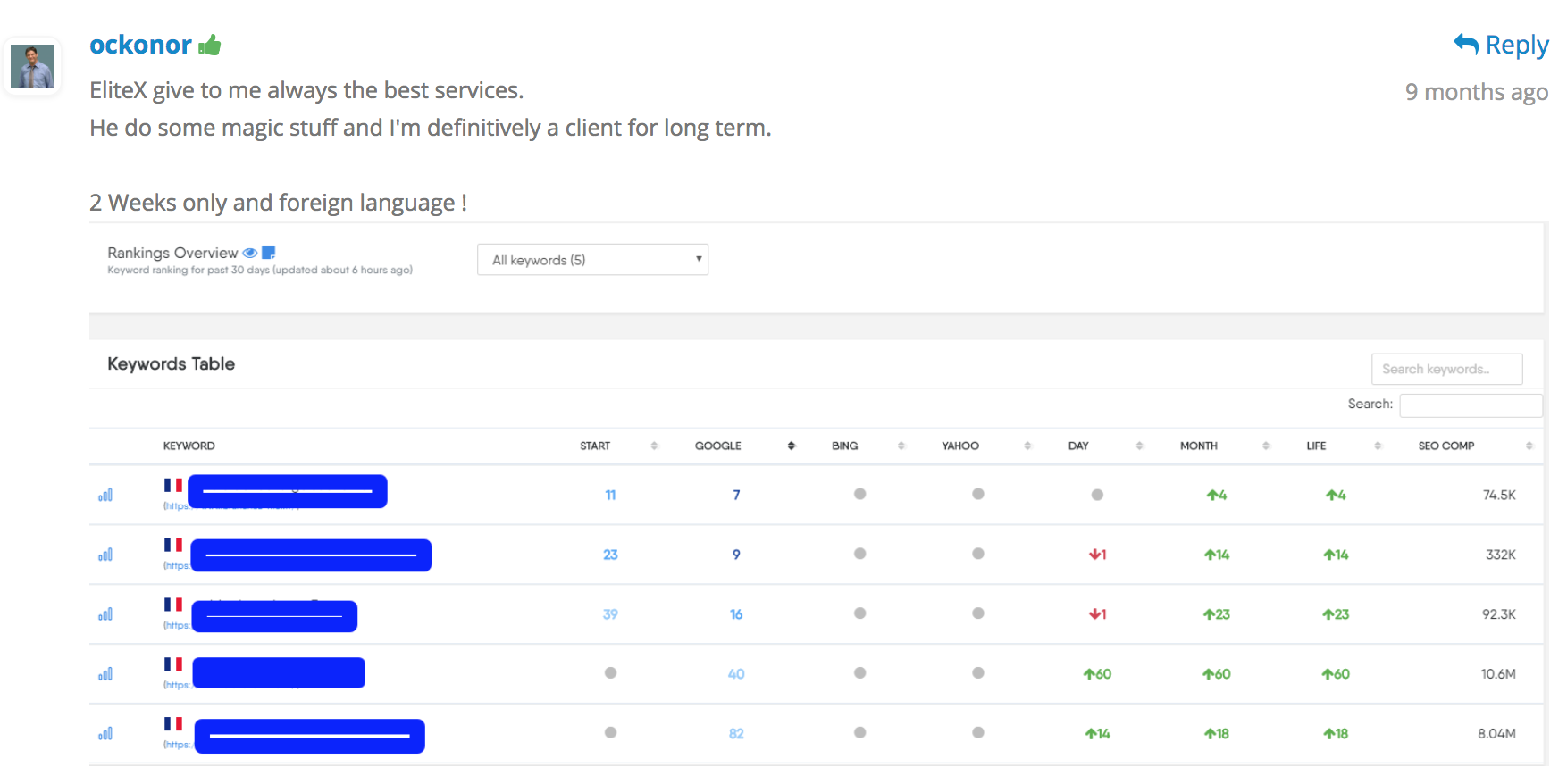The height and width of the screenshot is (784, 1567).
Task: Open the chart icon for the 92.3K keyword row
Action: pyautogui.click(x=105, y=614)
